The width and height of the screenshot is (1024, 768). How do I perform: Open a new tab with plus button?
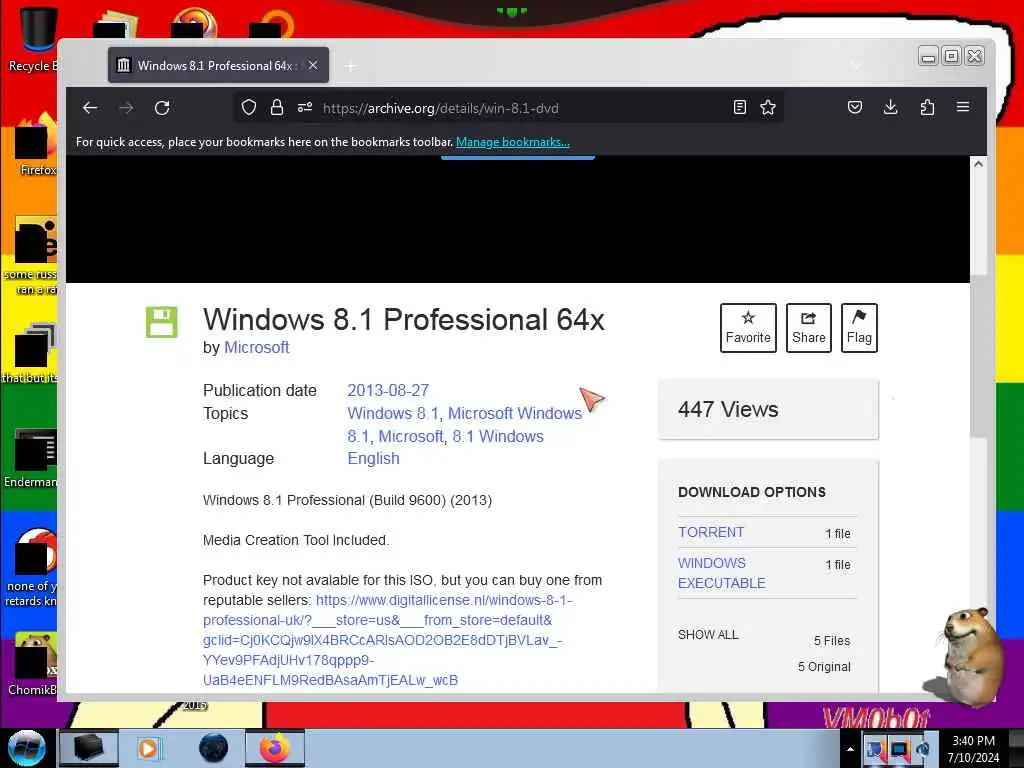pos(351,66)
